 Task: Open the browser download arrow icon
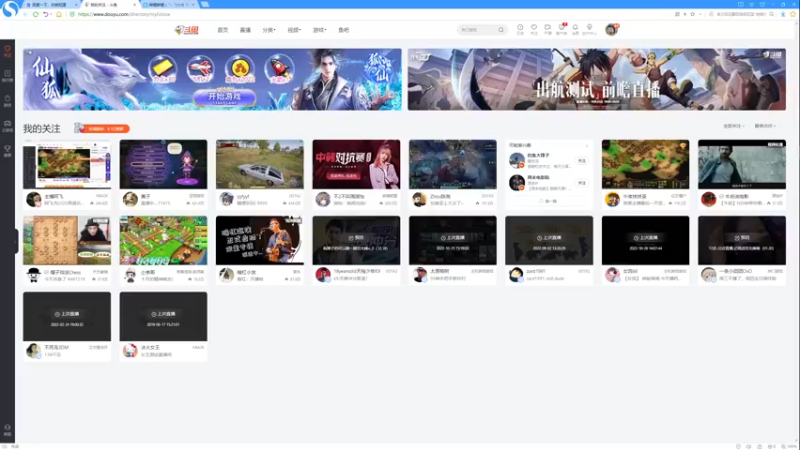tap(783, 14)
